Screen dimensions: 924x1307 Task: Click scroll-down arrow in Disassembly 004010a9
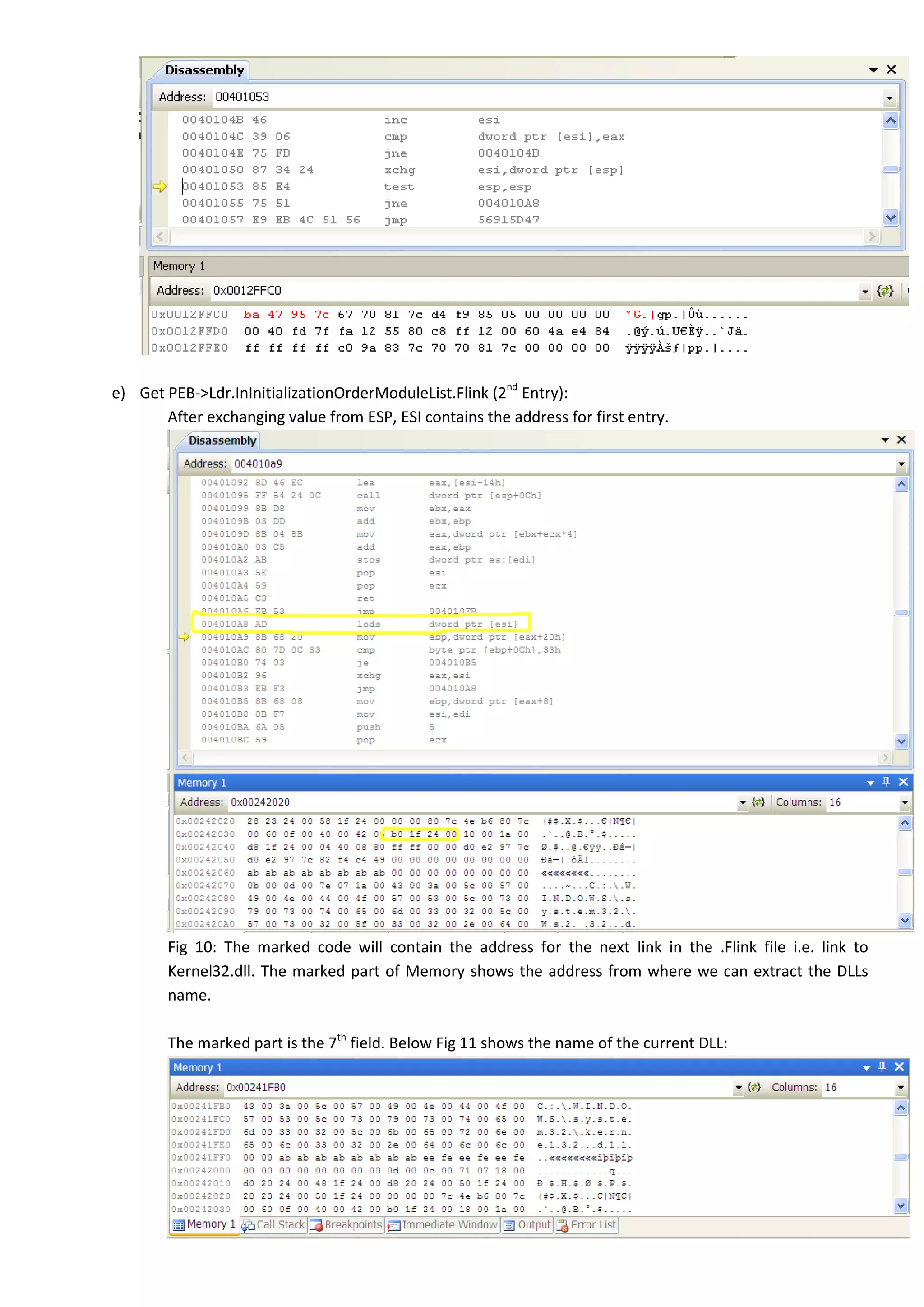tap(901, 741)
